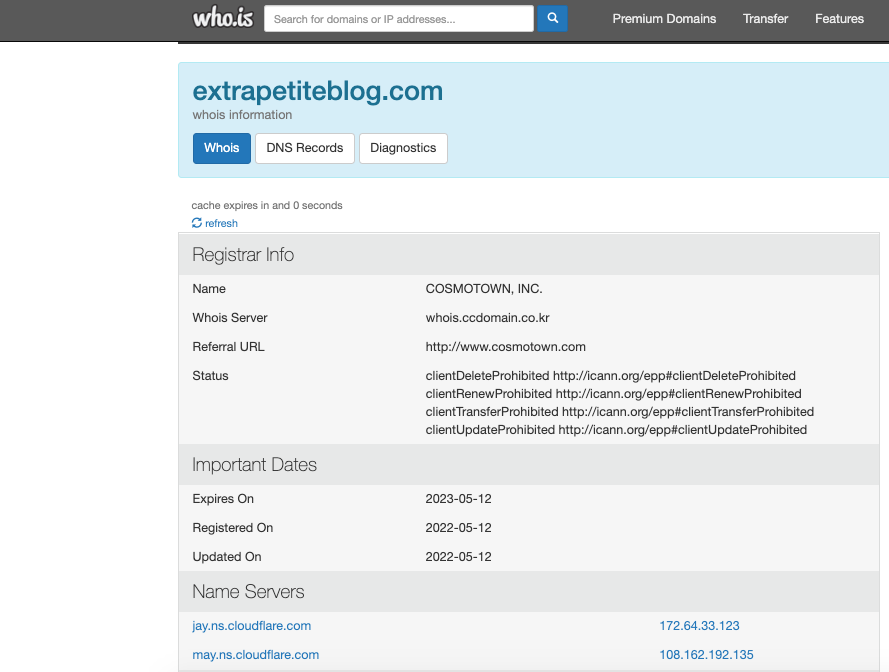Open the Diagnostics tab

pos(403,148)
